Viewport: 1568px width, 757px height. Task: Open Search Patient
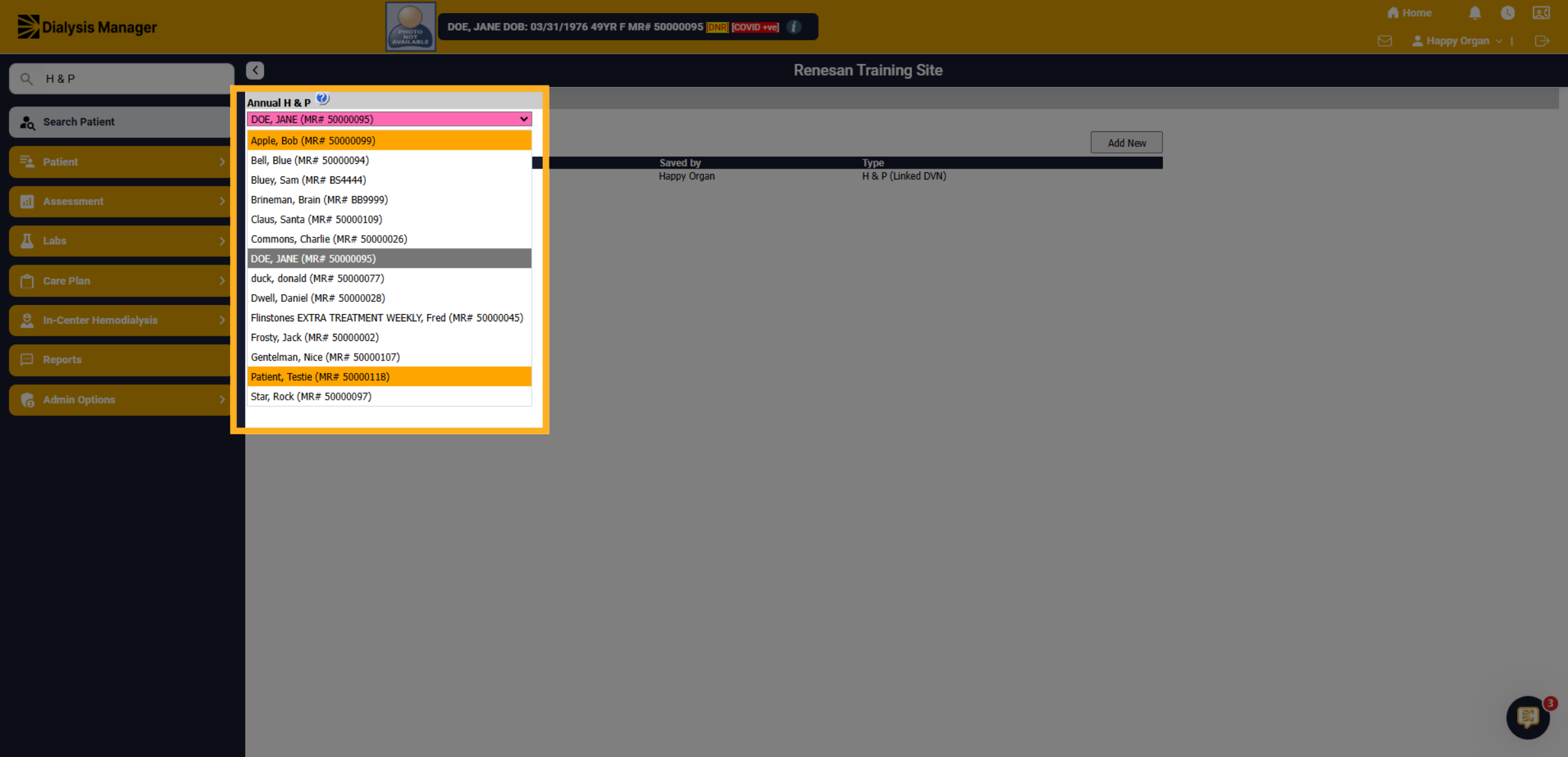[x=122, y=122]
